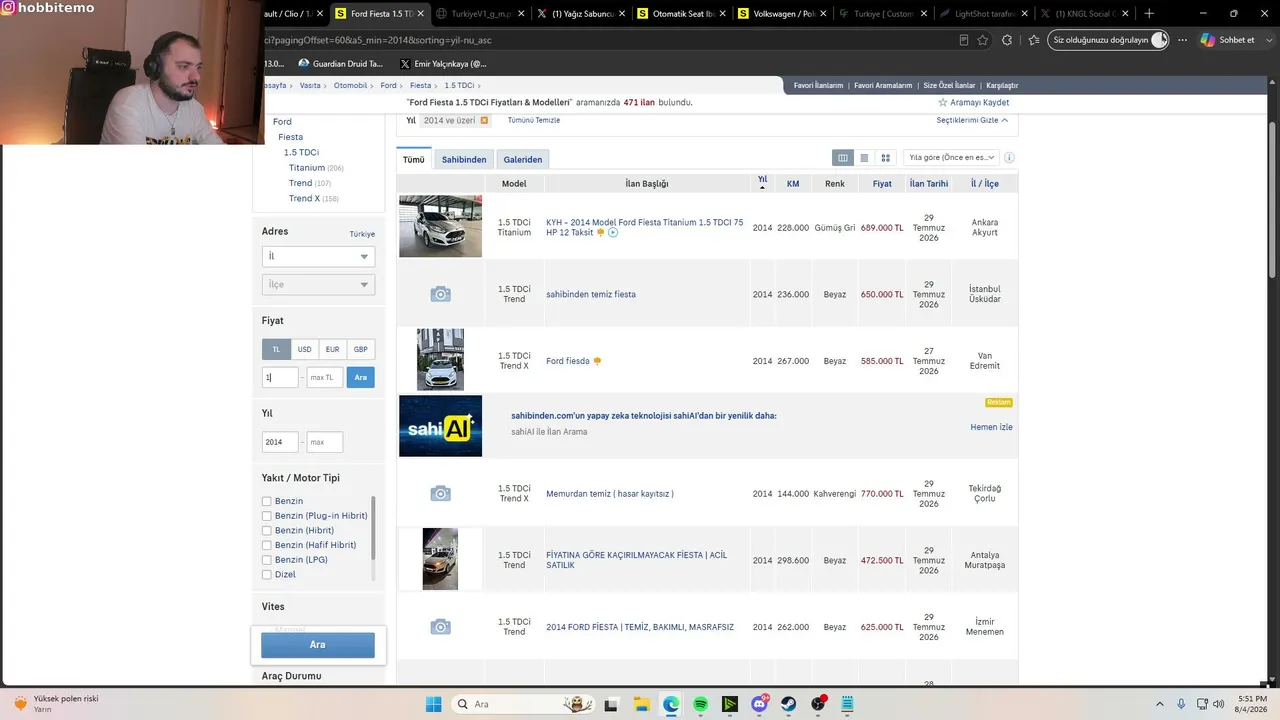
Task: Open the browser reader view icon
Action: tap(963, 40)
